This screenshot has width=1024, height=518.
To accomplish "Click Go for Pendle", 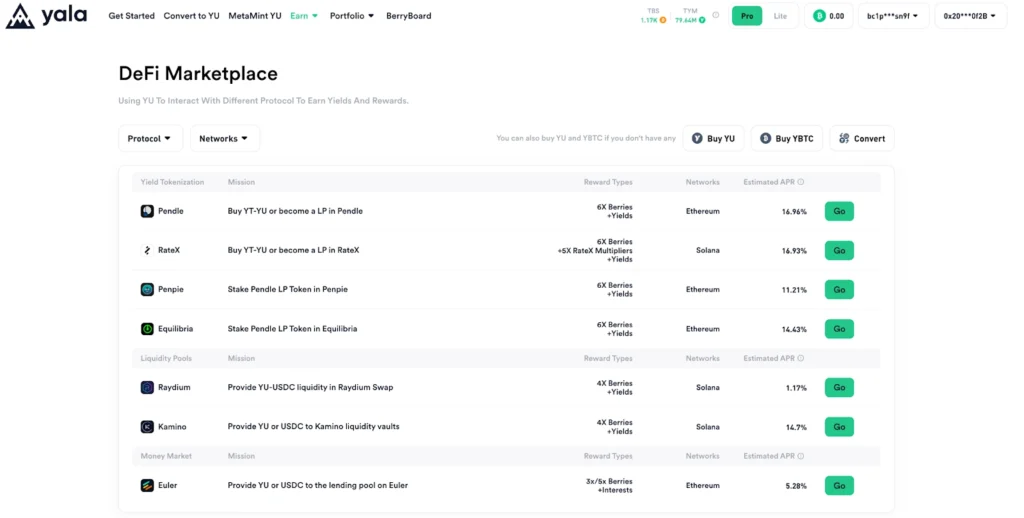I will click(839, 211).
